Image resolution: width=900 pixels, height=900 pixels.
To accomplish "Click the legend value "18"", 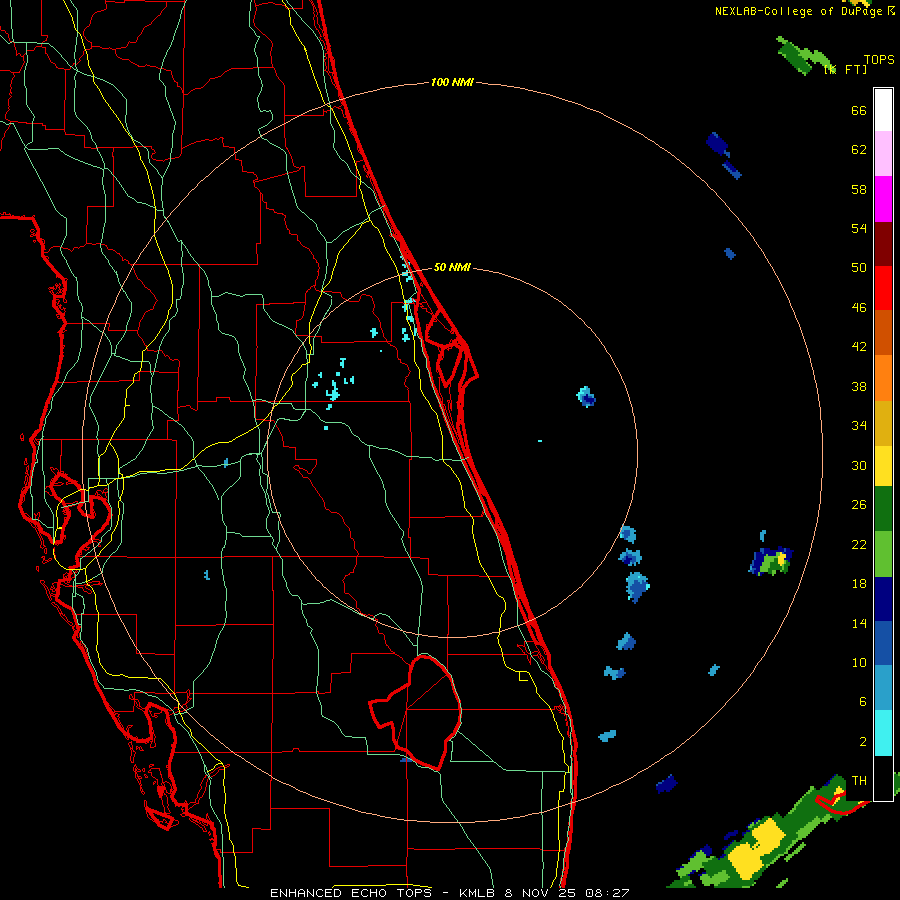I will [859, 584].
